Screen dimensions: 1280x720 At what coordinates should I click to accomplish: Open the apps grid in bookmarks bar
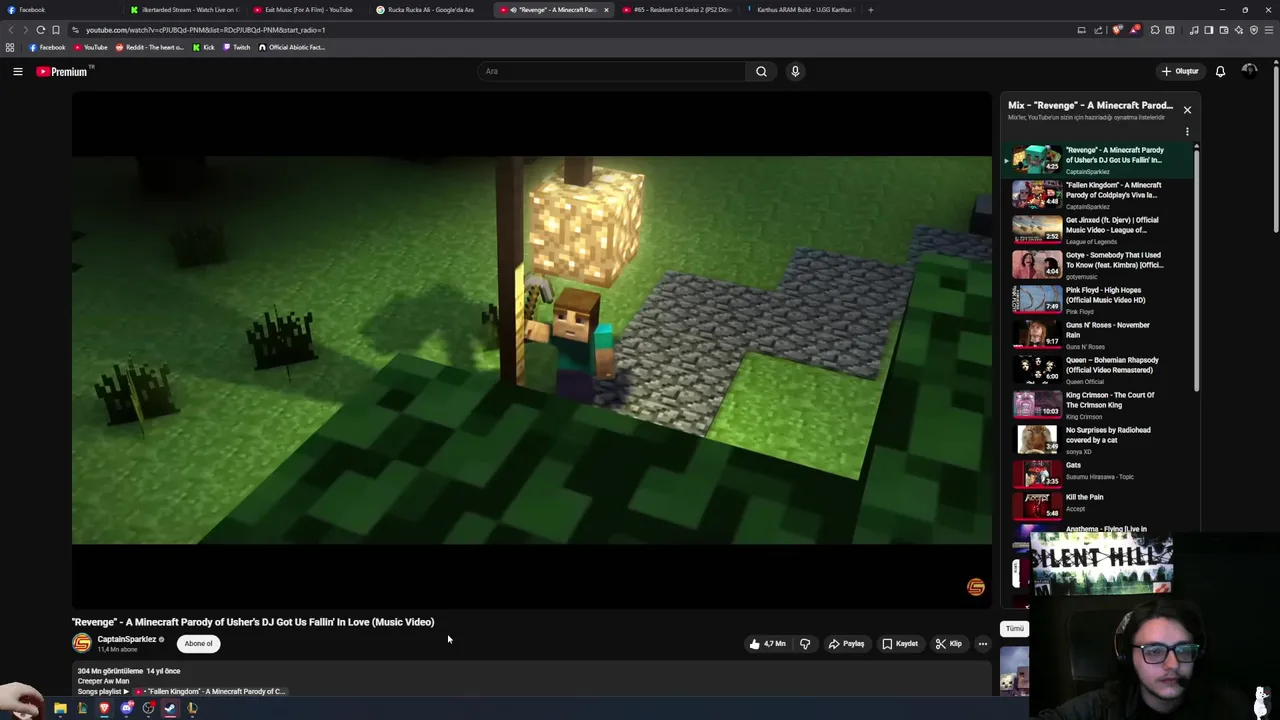(10, 47)
